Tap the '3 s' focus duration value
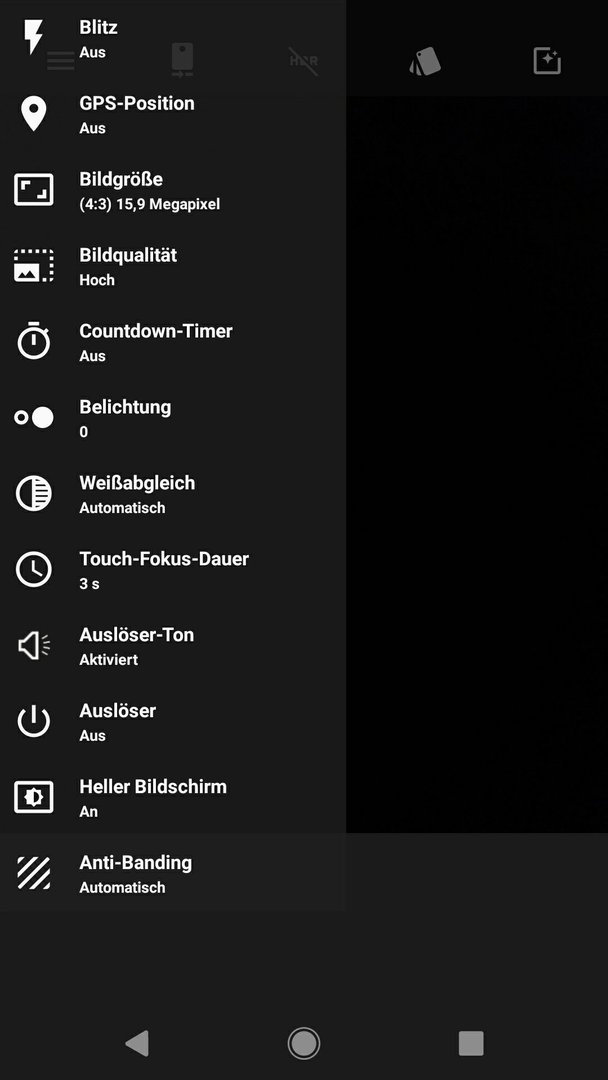608x1080 pixels. pyautogui.click(x=89, y=584)
